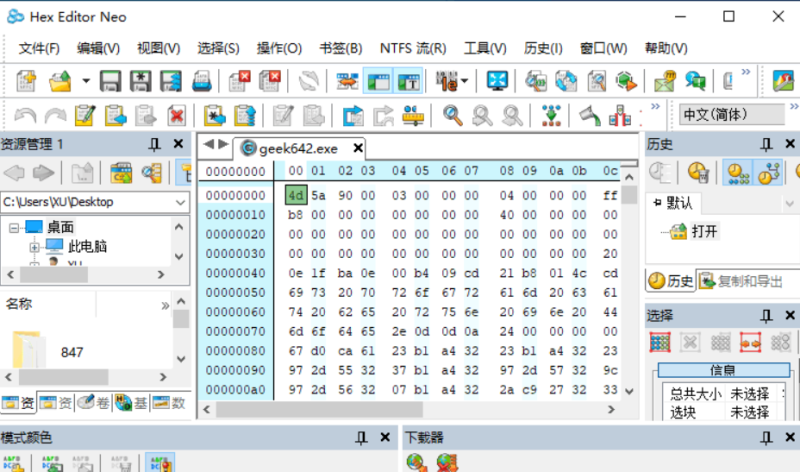Click first globe icon in 下载器 panel

point(417,463)
